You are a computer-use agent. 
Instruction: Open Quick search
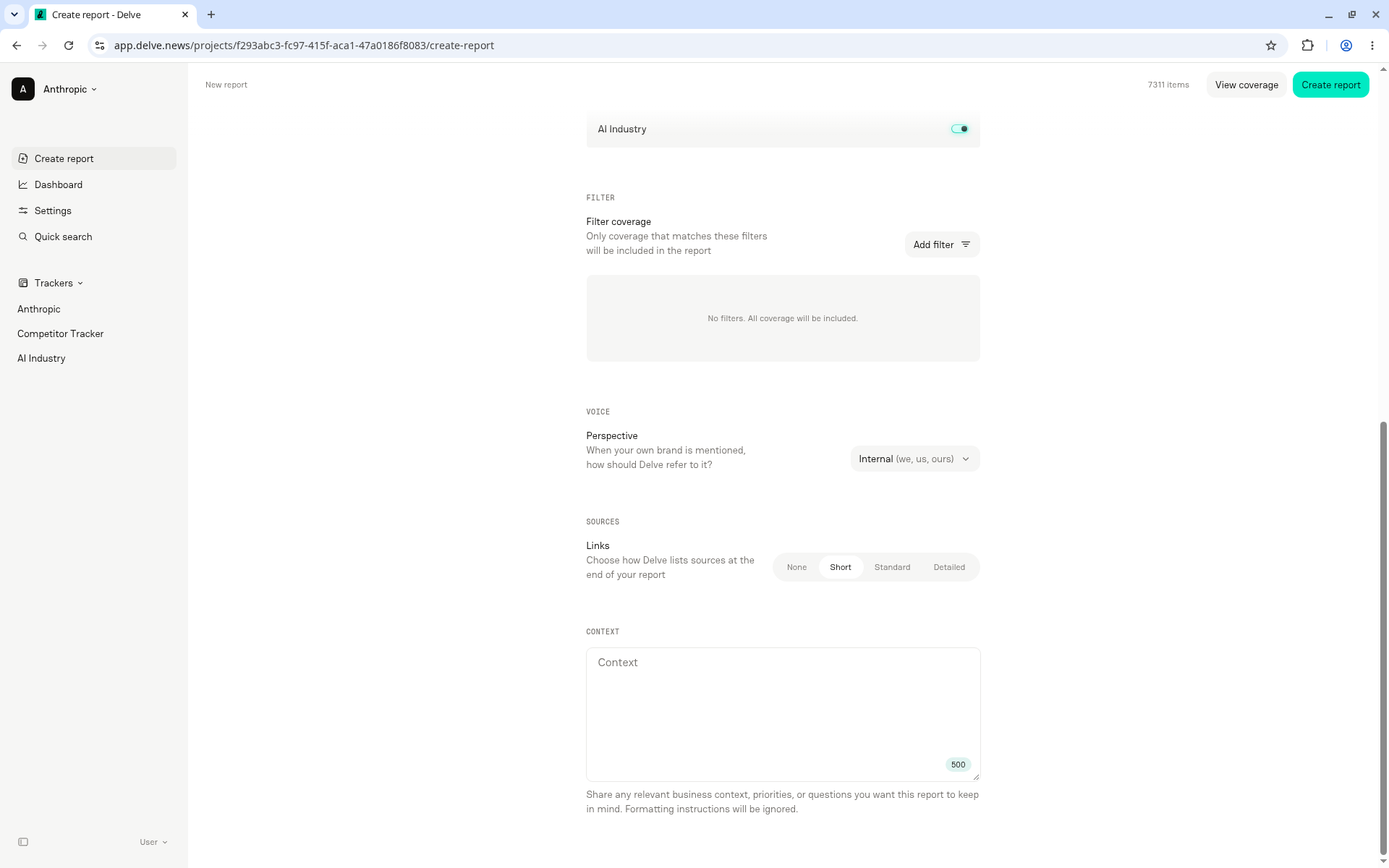click(x=94, y=237)
